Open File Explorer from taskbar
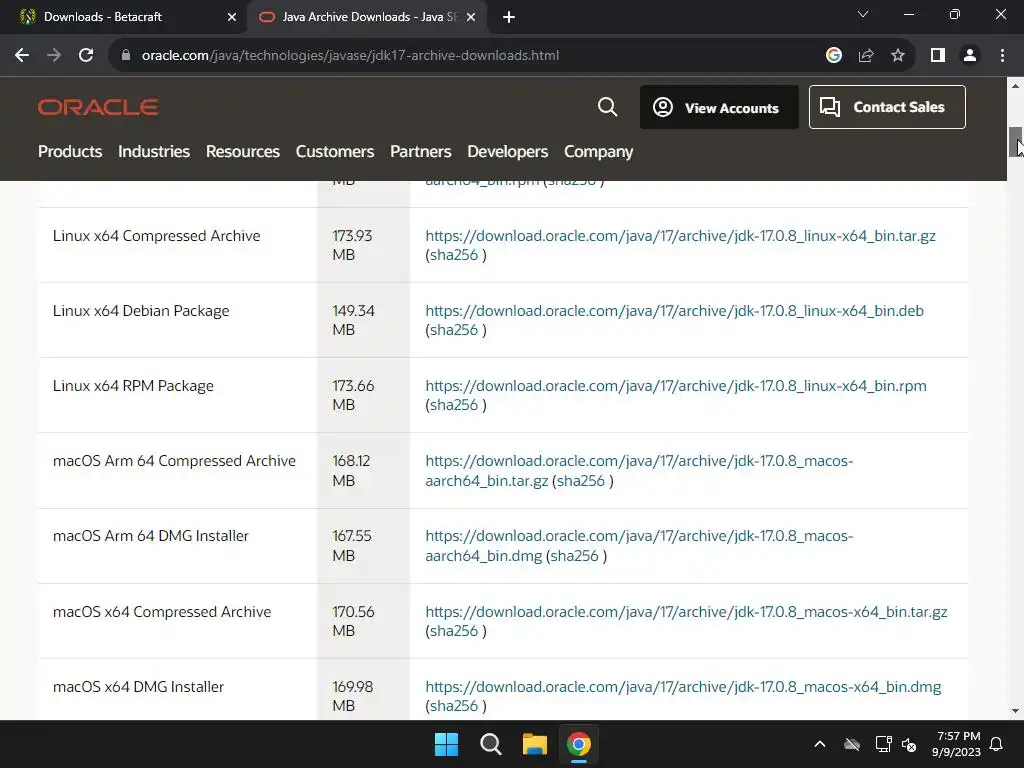The image size is (1024, 768). pyautogui.click(x=534, y=744)
